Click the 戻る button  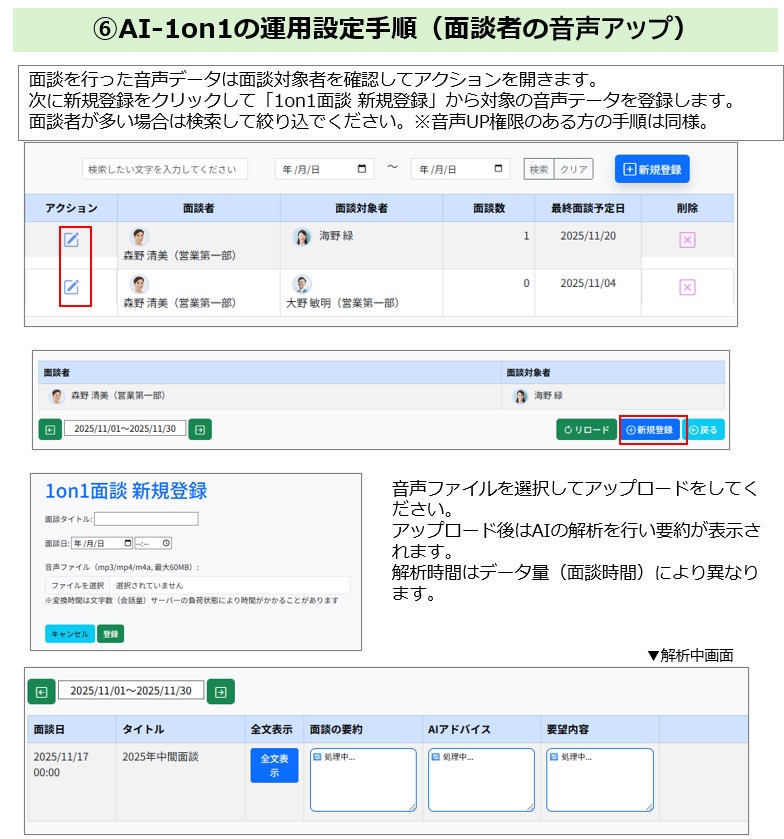click(704, 430)
